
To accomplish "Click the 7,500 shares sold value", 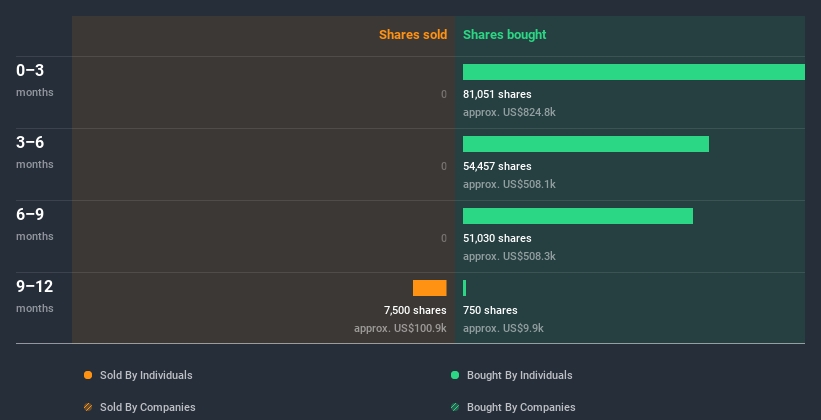I will [x=415, y=310].
